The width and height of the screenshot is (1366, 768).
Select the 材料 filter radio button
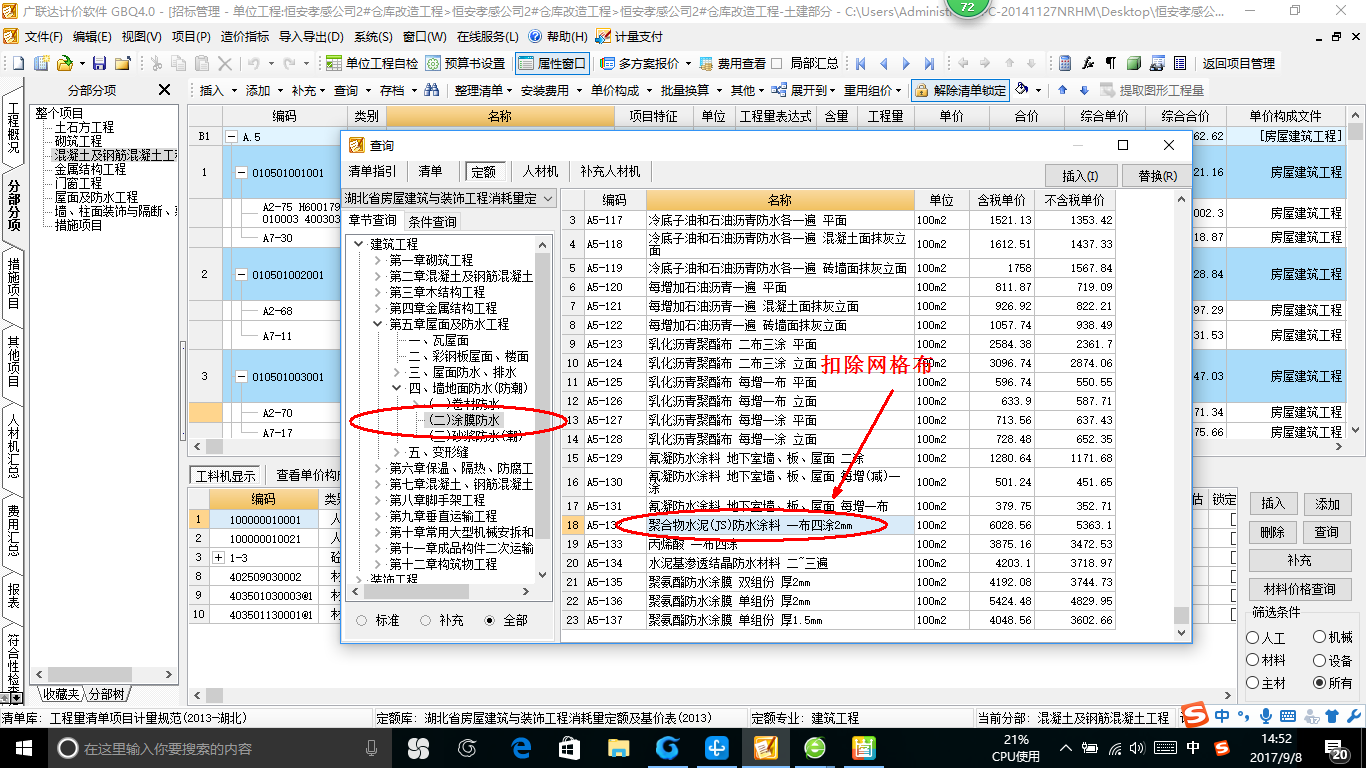[x=1254, y=660]
